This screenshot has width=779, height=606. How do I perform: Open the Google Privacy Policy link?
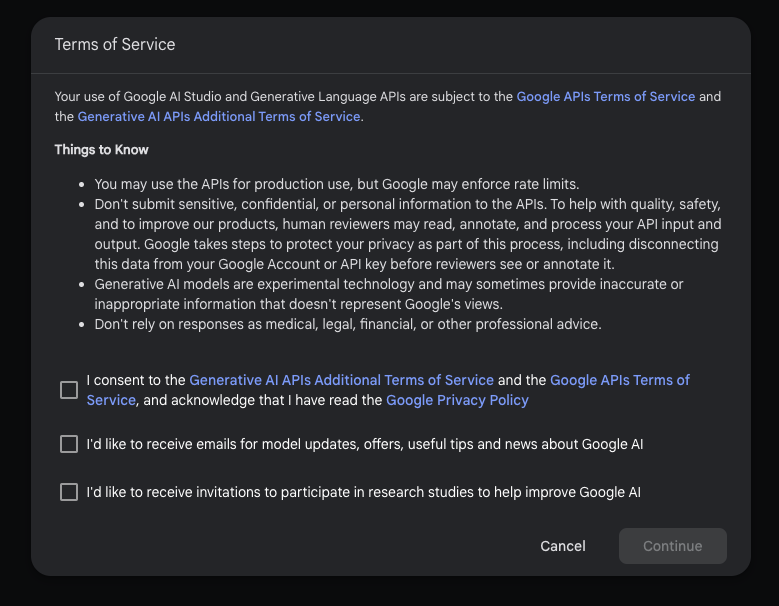(457, 400)
